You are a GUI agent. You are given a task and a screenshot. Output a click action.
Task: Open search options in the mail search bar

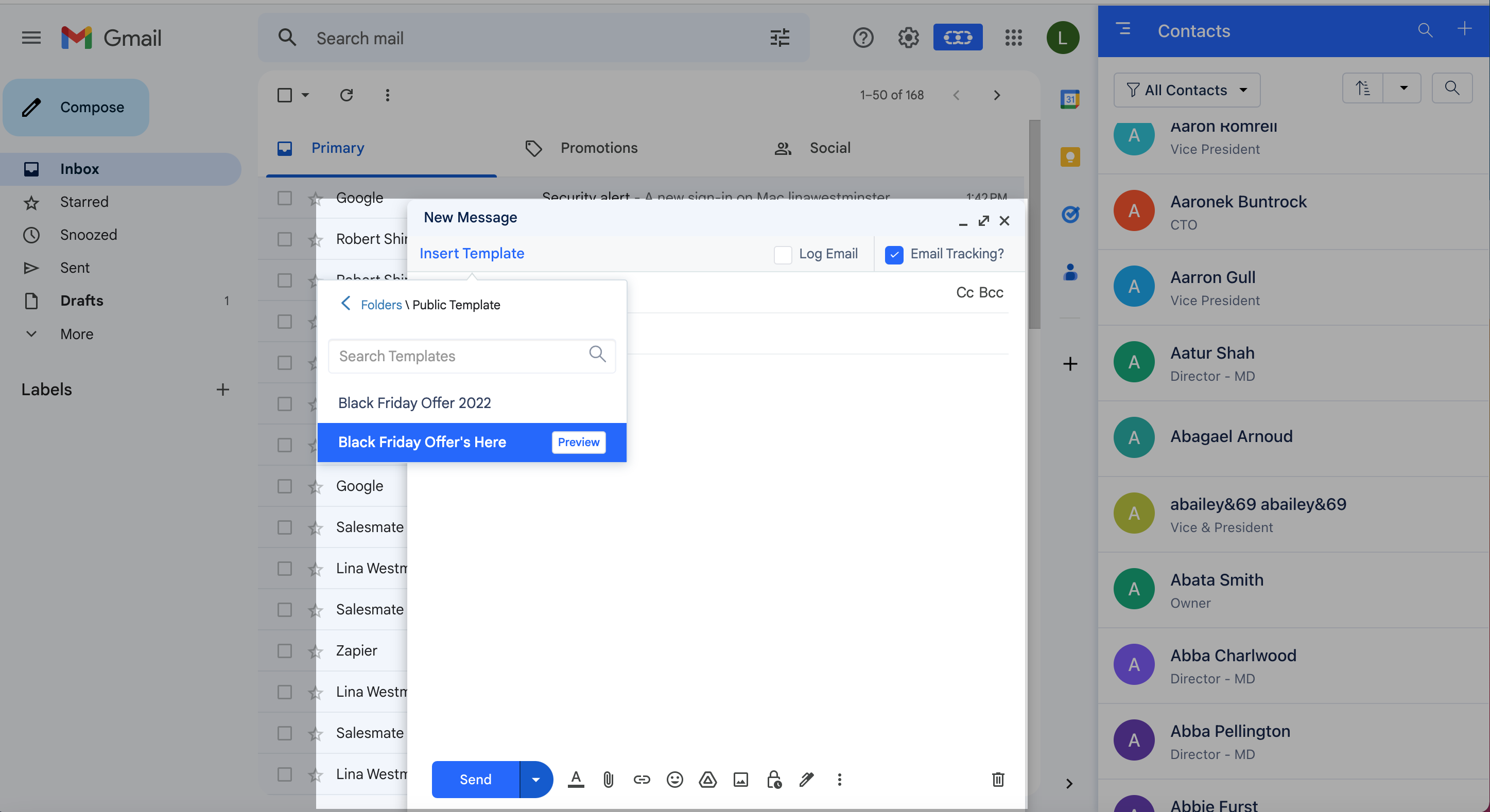point(779,38)
